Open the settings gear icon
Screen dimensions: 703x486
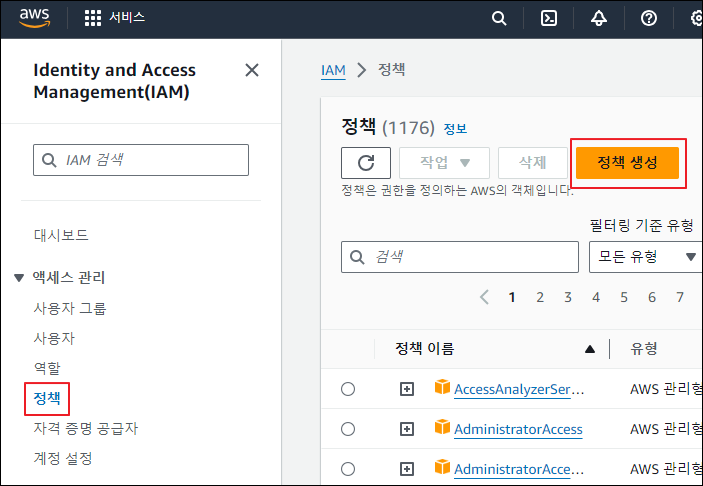(696, 18)
